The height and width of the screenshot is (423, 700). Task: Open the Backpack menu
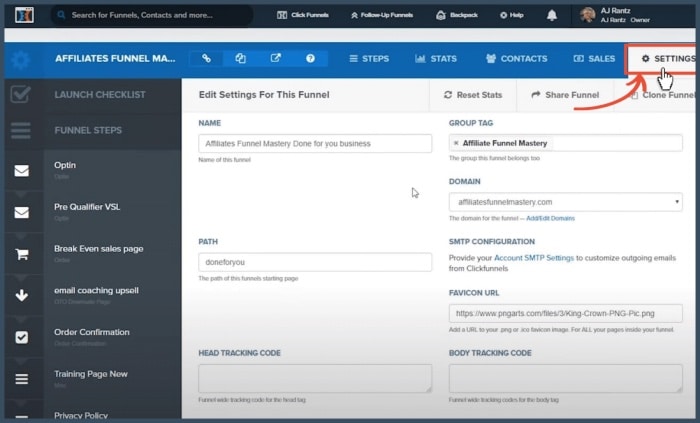pyautogui.click(x=457, y=15)
